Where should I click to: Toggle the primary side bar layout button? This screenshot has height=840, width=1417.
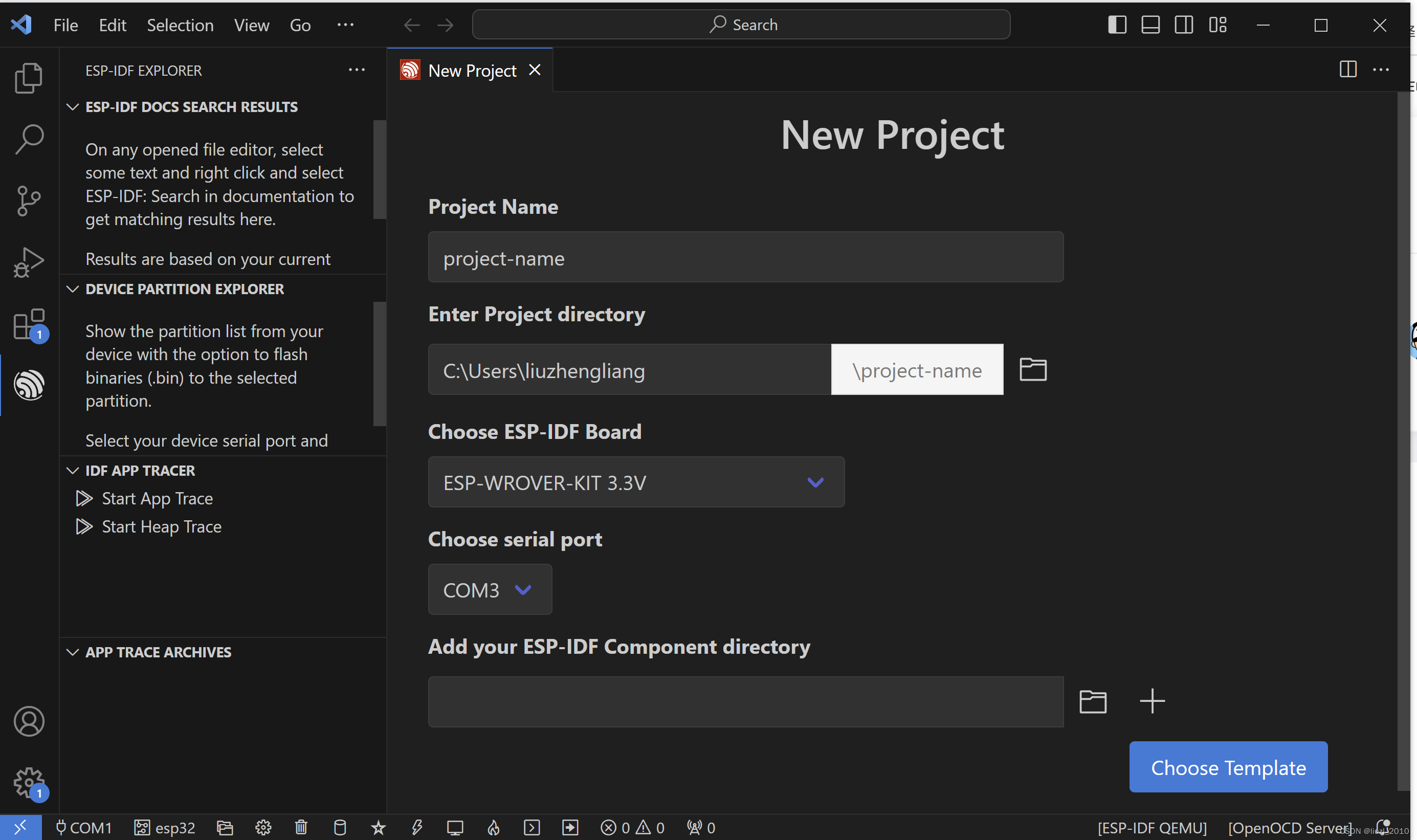tap(1117, 25)
